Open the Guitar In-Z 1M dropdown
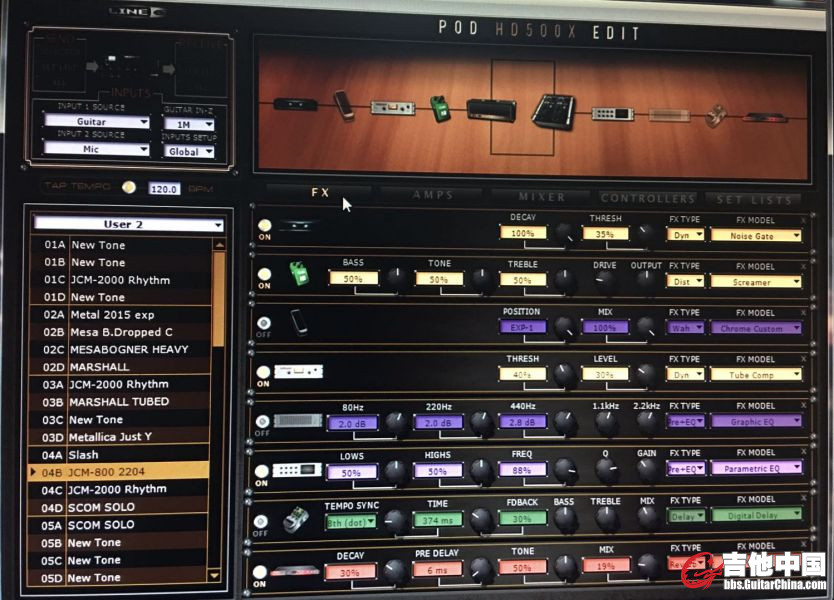 [x=189, y=124]
